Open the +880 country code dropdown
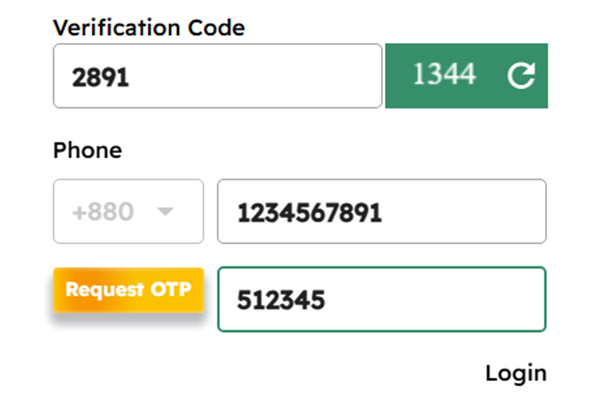This screenshot has height=400, width=600. pyautogui.click(x=128, y=211)
